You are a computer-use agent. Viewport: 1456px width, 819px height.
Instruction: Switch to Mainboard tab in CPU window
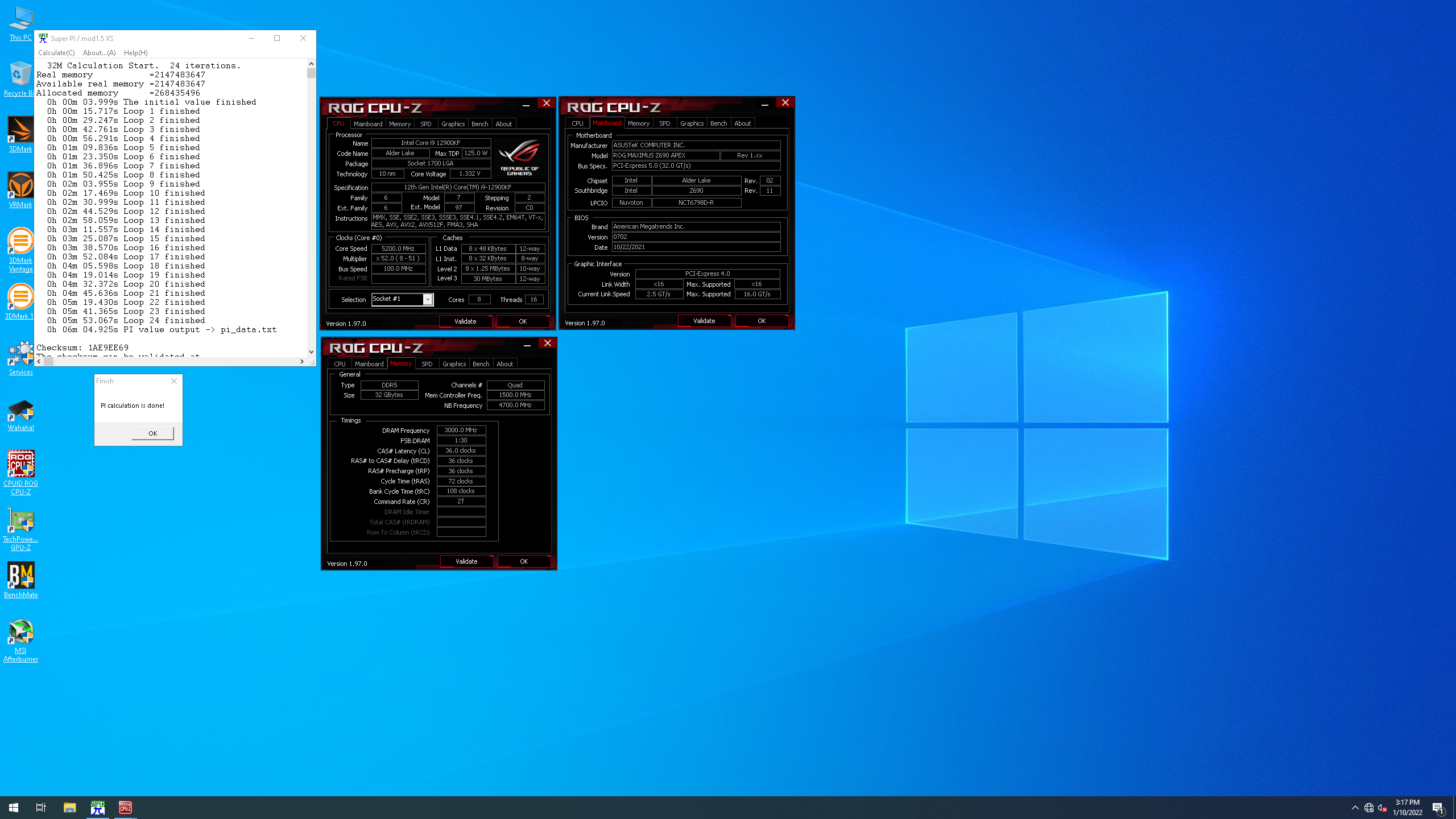coord(368,124)
